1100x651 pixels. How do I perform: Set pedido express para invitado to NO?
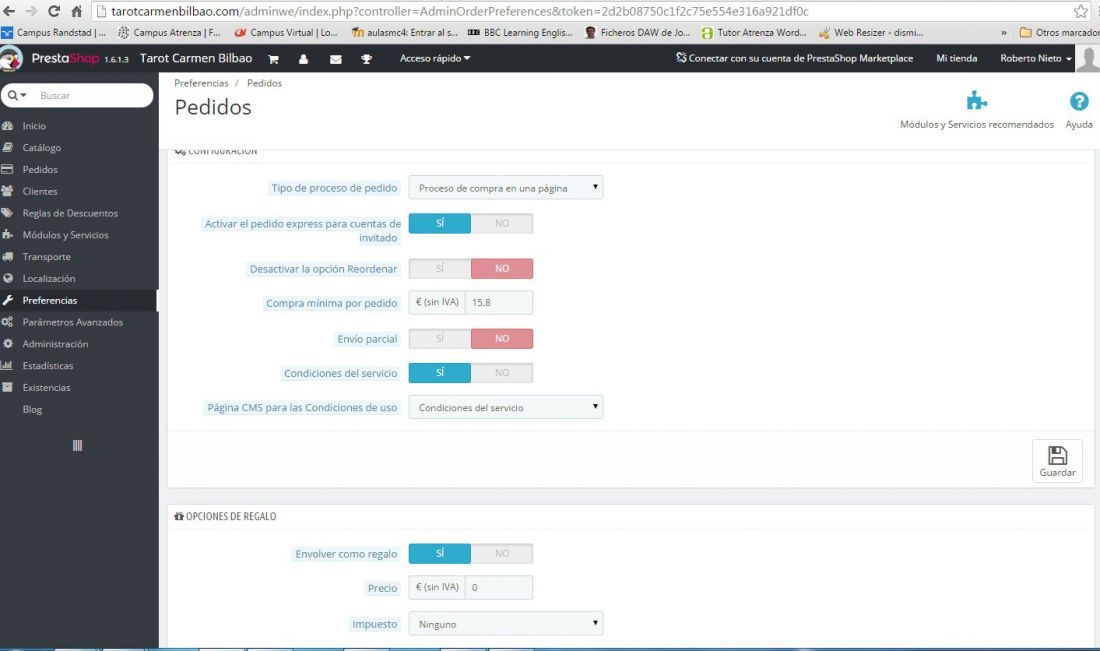point(502,223)
